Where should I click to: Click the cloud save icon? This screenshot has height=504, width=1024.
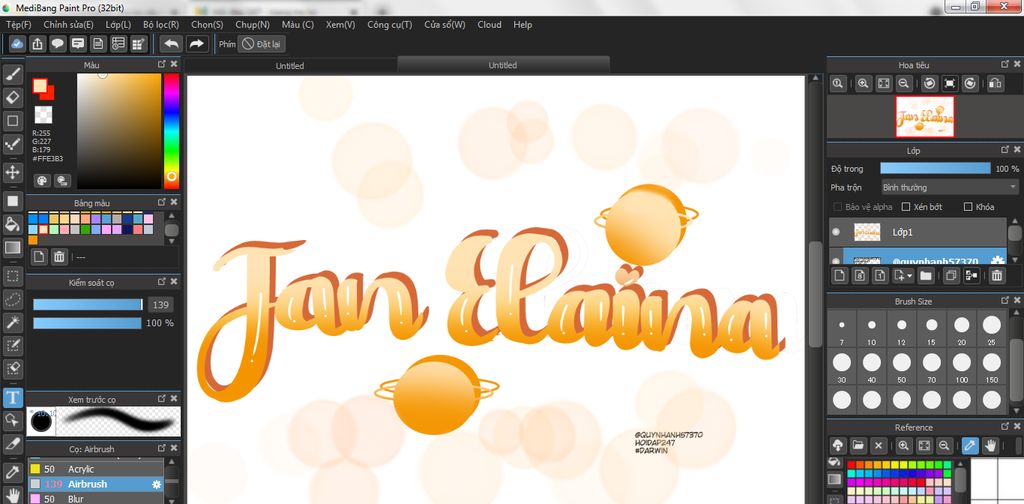pyautogui.click(x=18, y=44)
